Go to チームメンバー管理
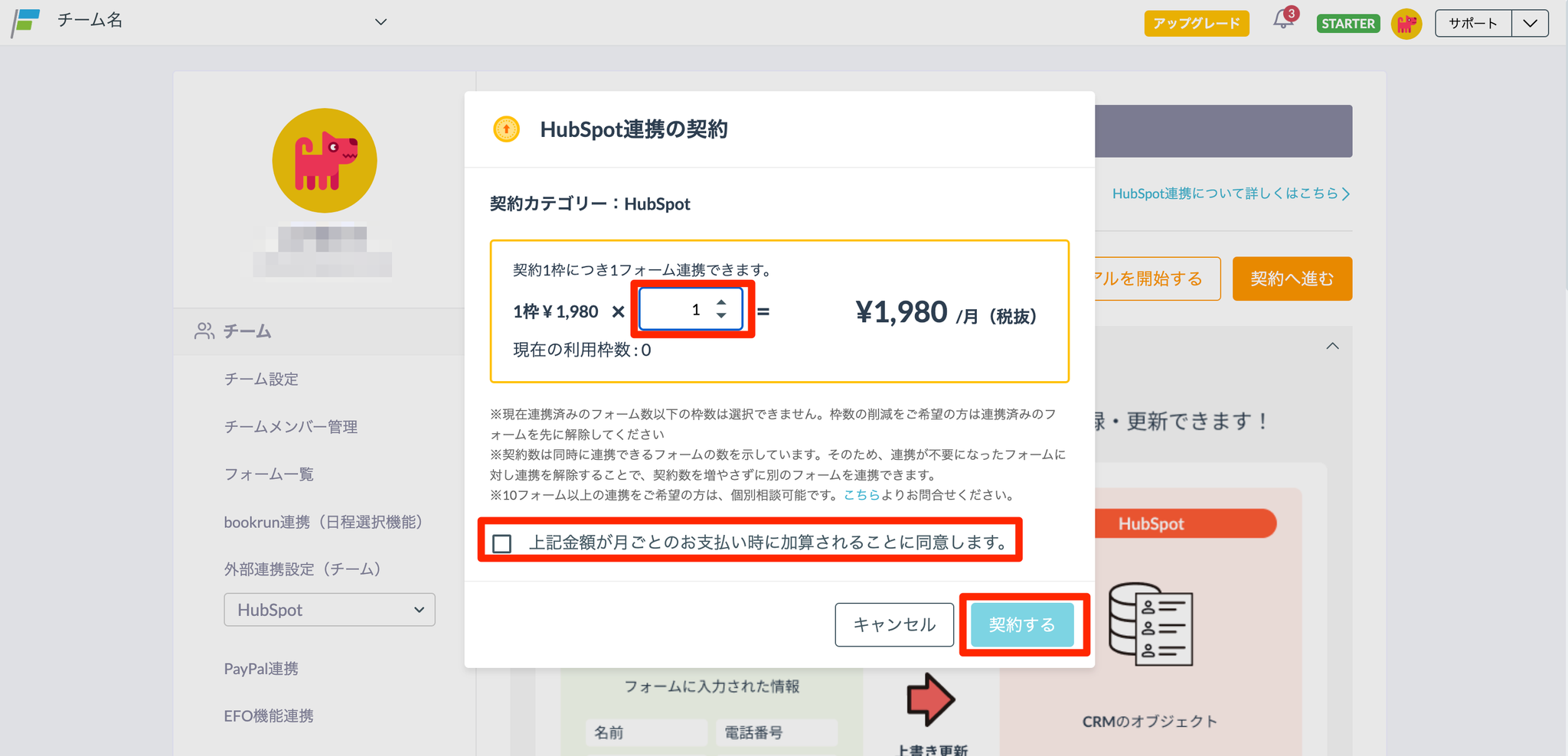The image size is (1568, 756). pyautogui.click(x=291, y=427)
